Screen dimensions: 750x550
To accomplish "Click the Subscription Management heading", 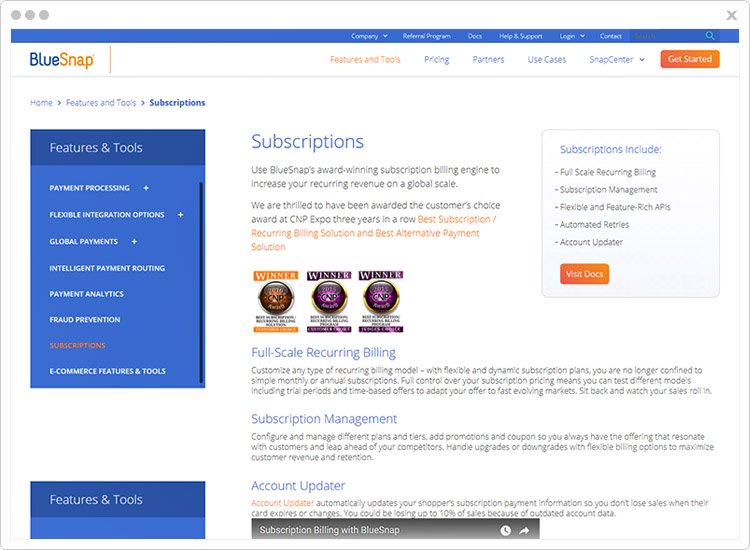I will click(x=324, y=419).
